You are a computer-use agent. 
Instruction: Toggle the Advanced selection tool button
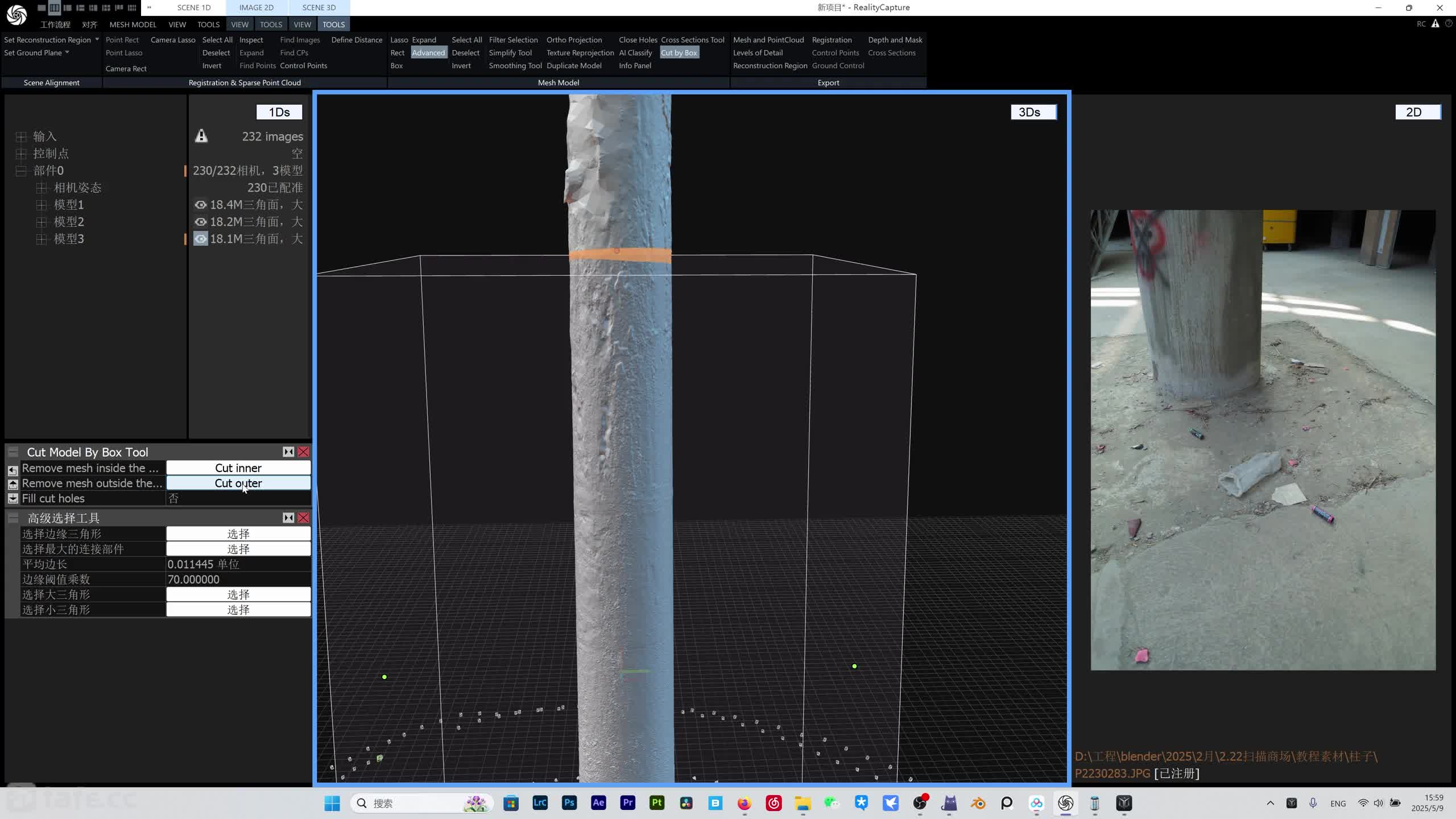(429, 53)
